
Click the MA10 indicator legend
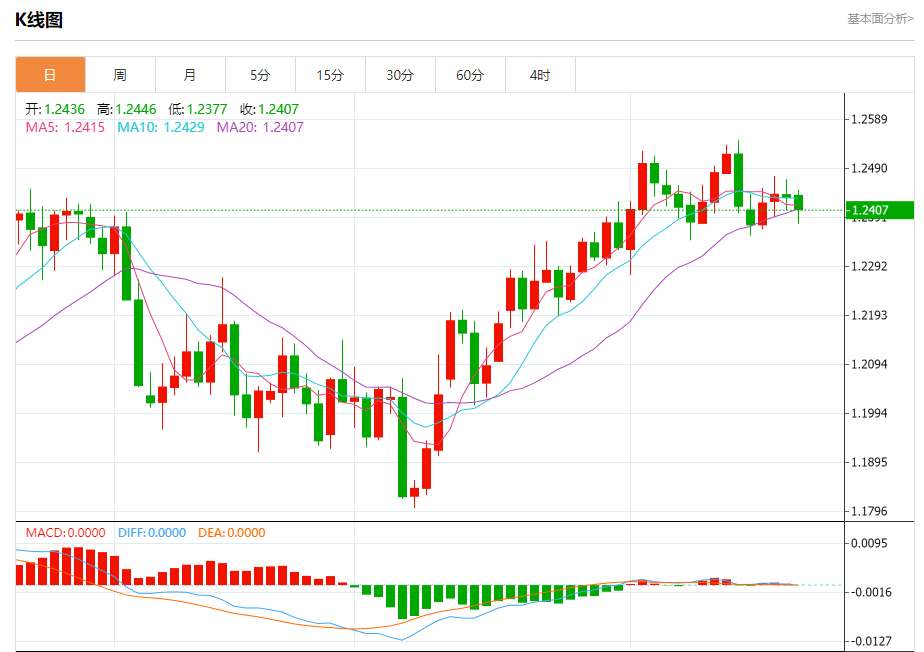161,127
